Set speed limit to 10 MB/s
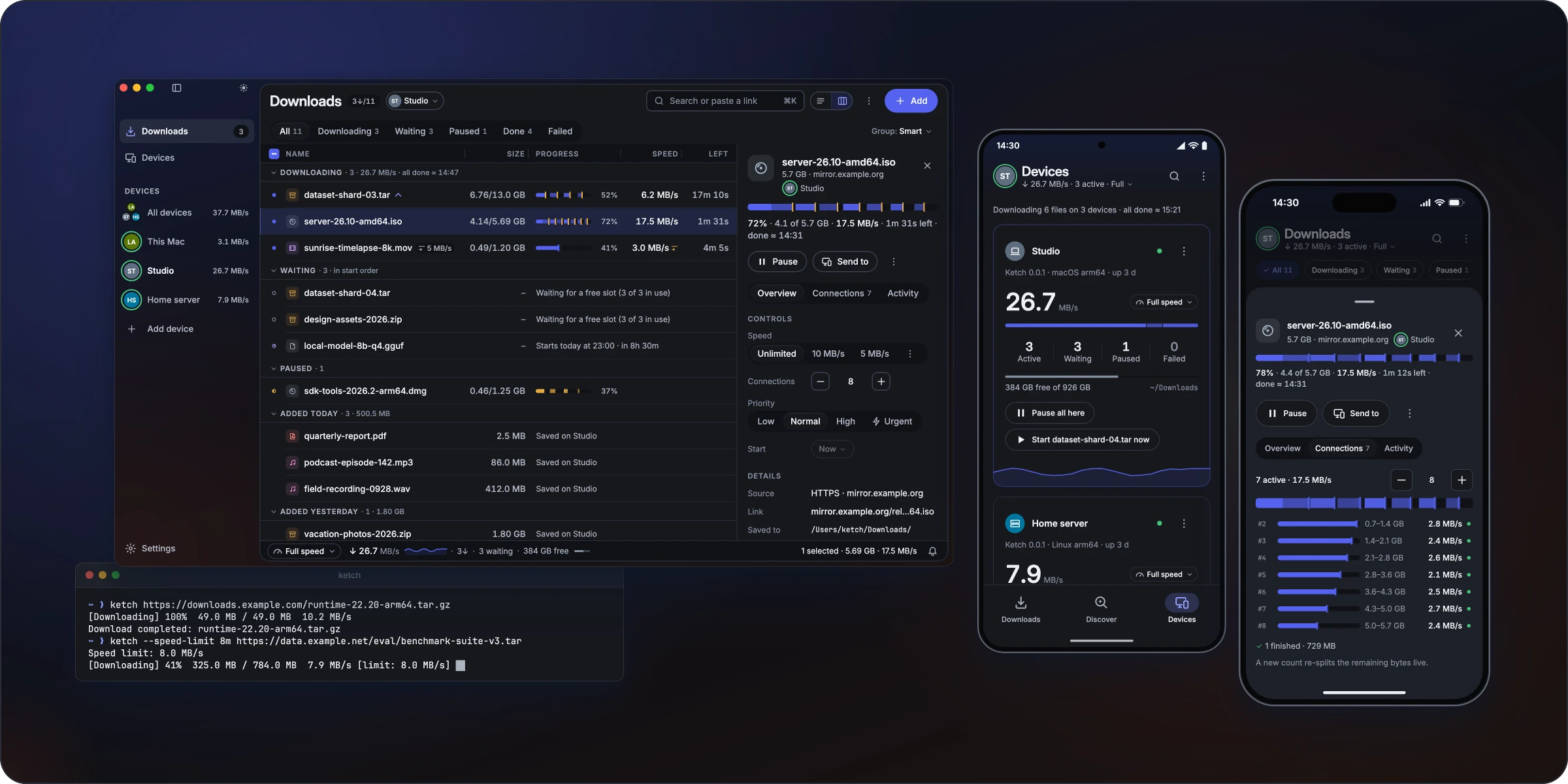Viewport: 1568px width, 784px height. [828, 353]
